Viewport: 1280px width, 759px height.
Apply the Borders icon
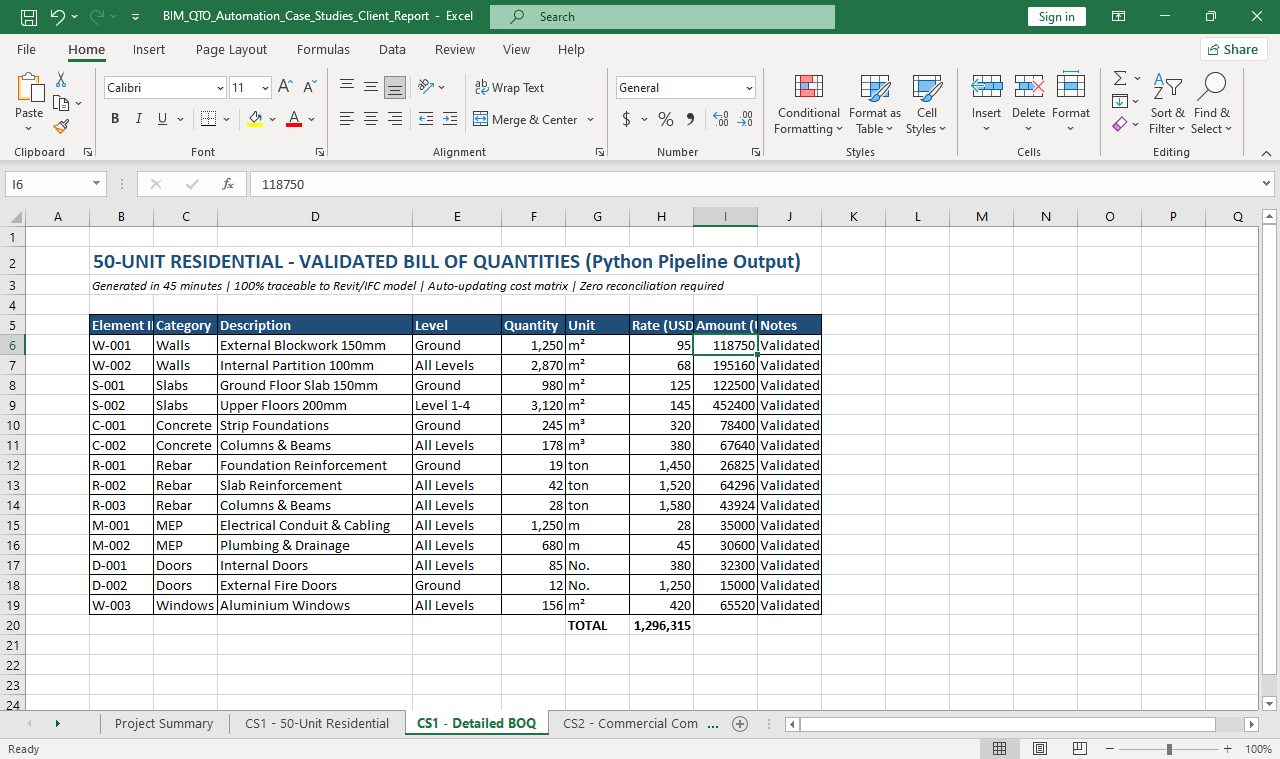[209, 119]
